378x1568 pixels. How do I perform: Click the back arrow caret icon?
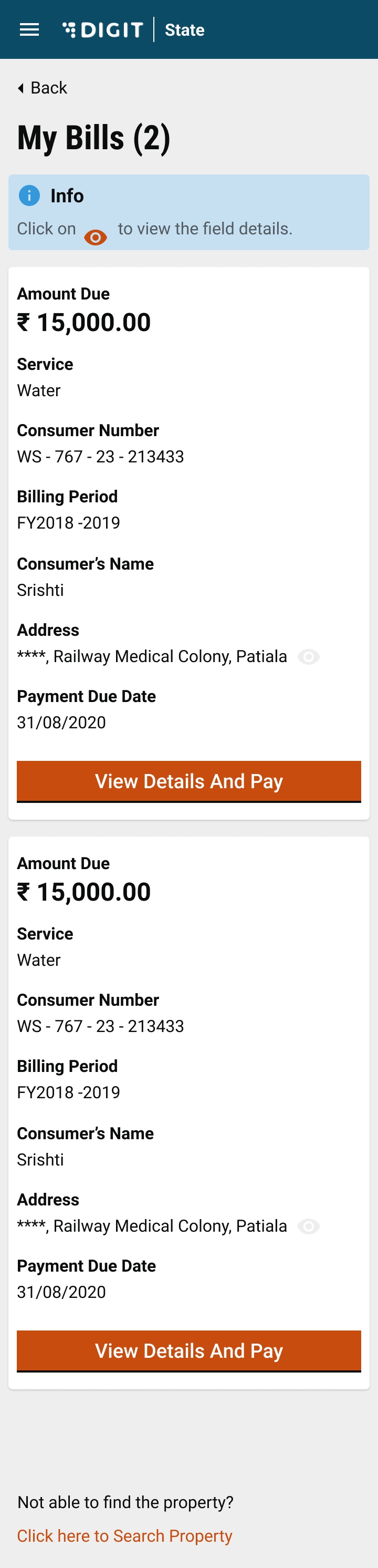coord(20,88)
